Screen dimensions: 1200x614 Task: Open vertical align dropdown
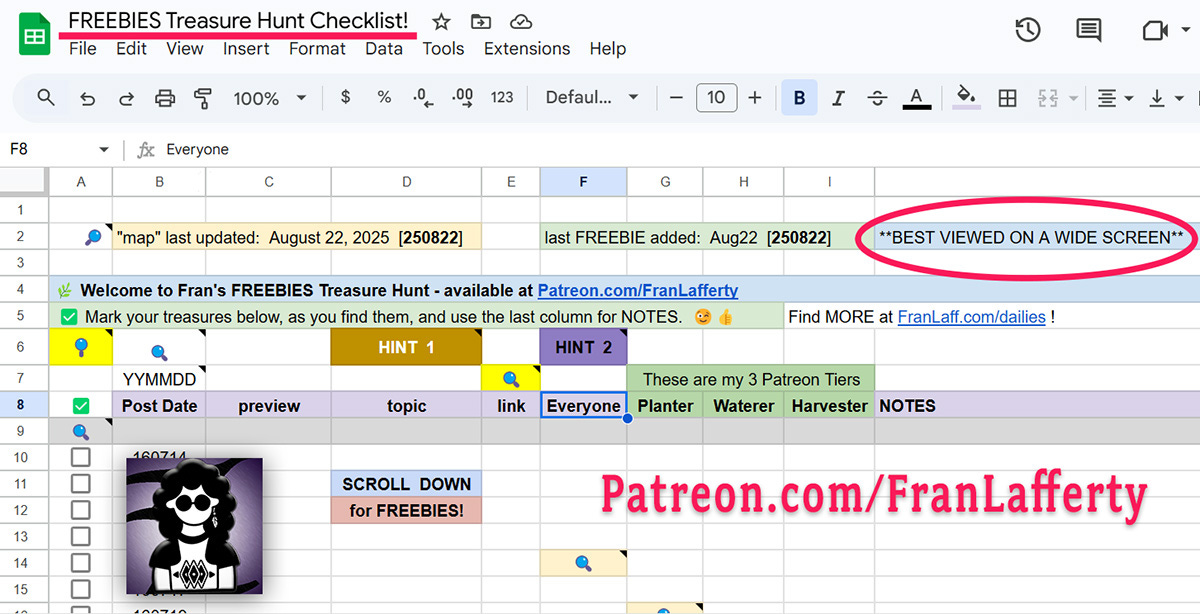point(1167,98)
